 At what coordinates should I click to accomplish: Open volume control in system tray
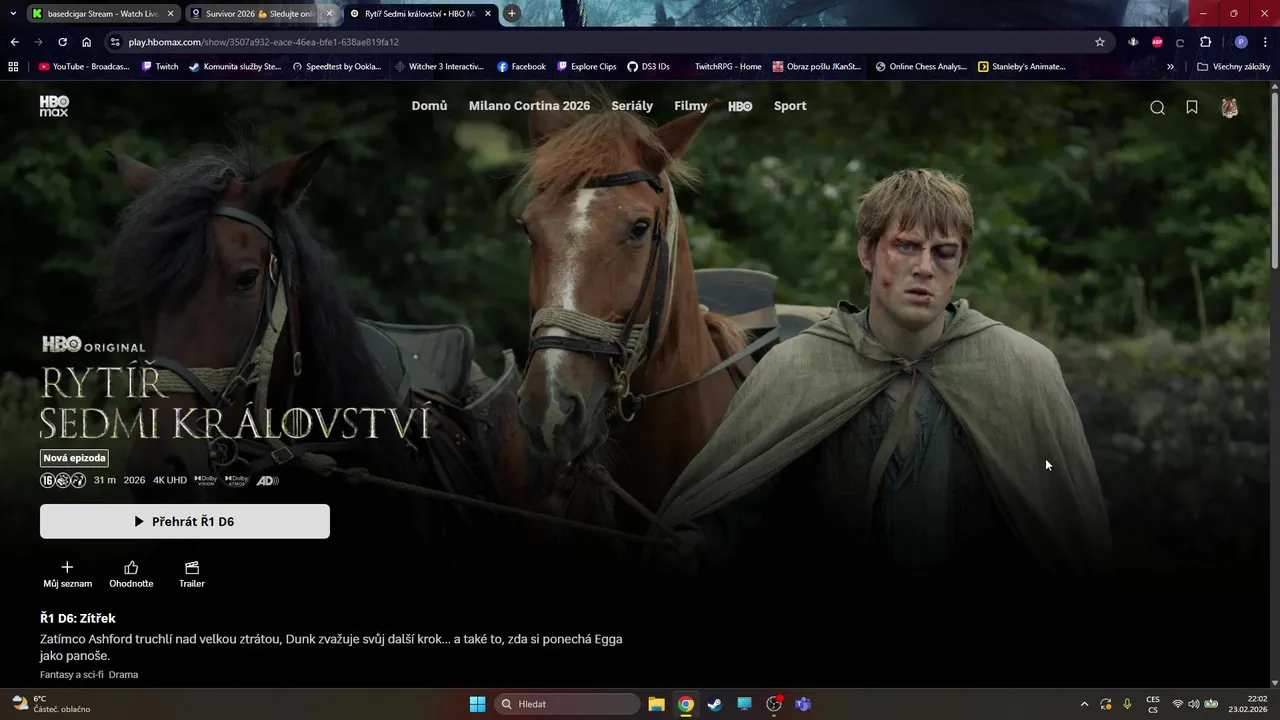(1193, 704)
